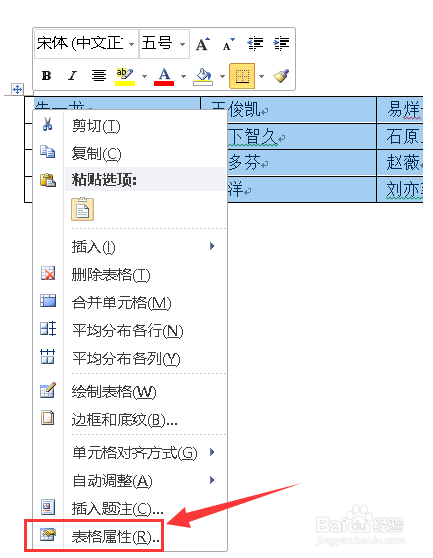Viewport: 433px width, 558px height.
Task: Click the insert caption icon
Action: coord(48,507)
